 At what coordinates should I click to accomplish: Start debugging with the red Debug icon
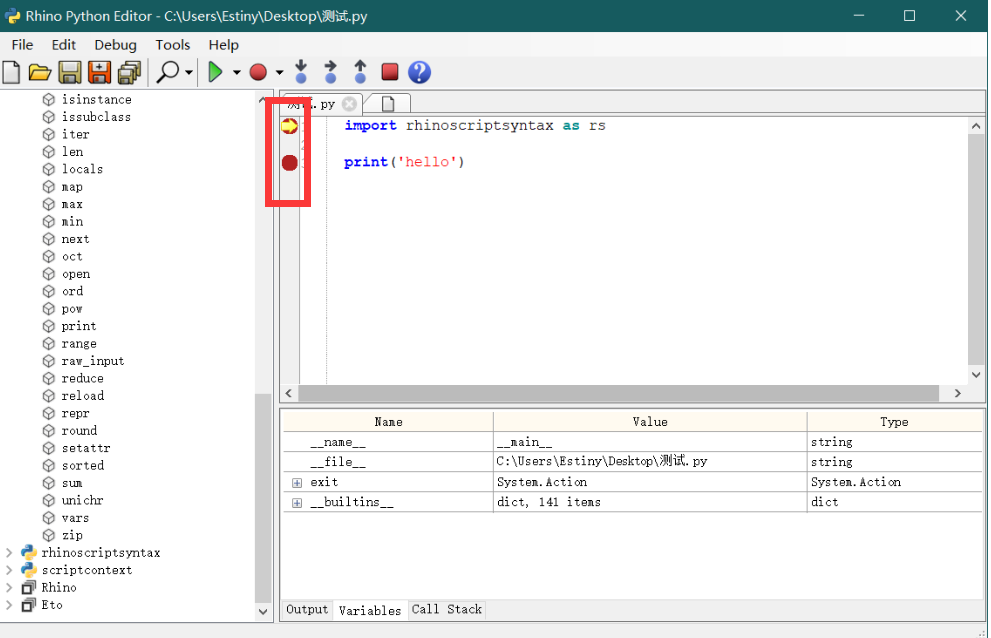coord(257,72)
